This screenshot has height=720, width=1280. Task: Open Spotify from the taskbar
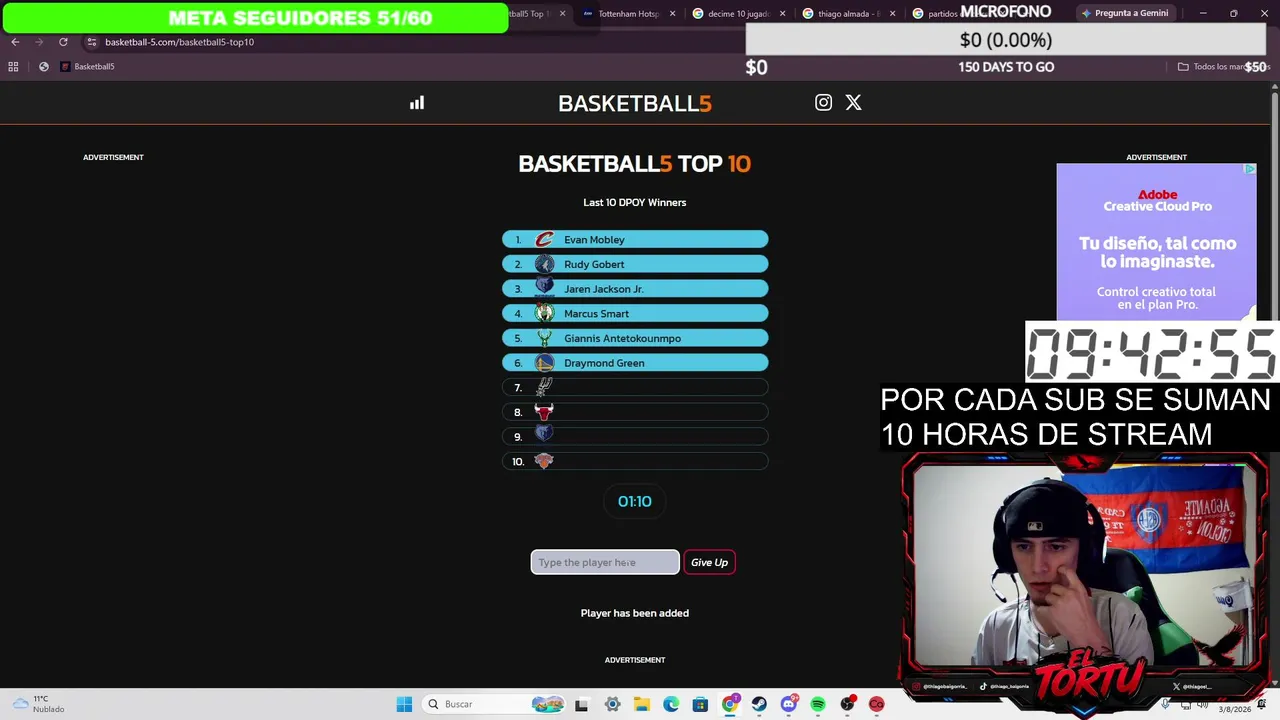point(818,704)
